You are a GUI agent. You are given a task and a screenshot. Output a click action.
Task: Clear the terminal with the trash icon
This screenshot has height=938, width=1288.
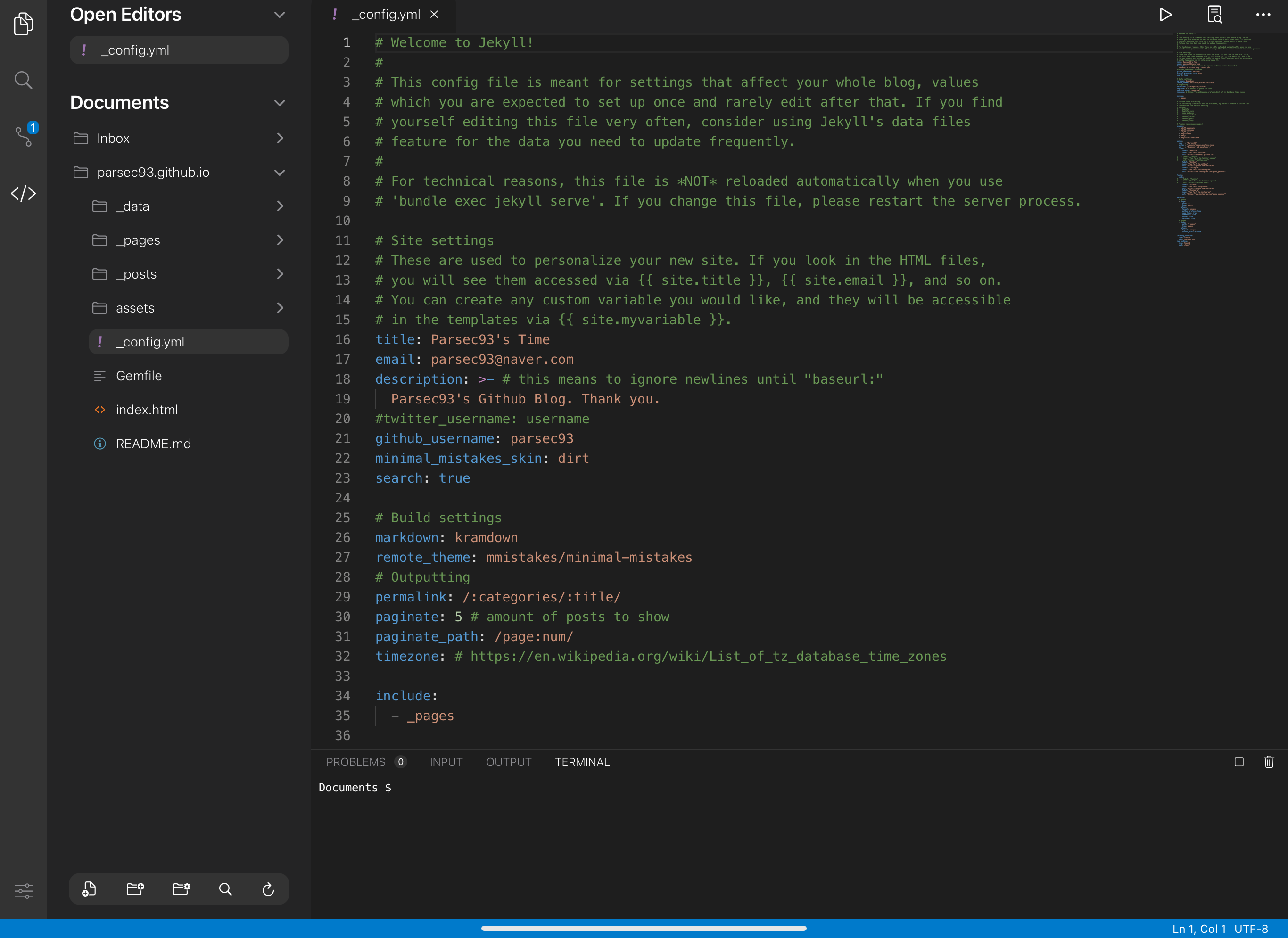pyautogui.click(x=1270, y=762)
